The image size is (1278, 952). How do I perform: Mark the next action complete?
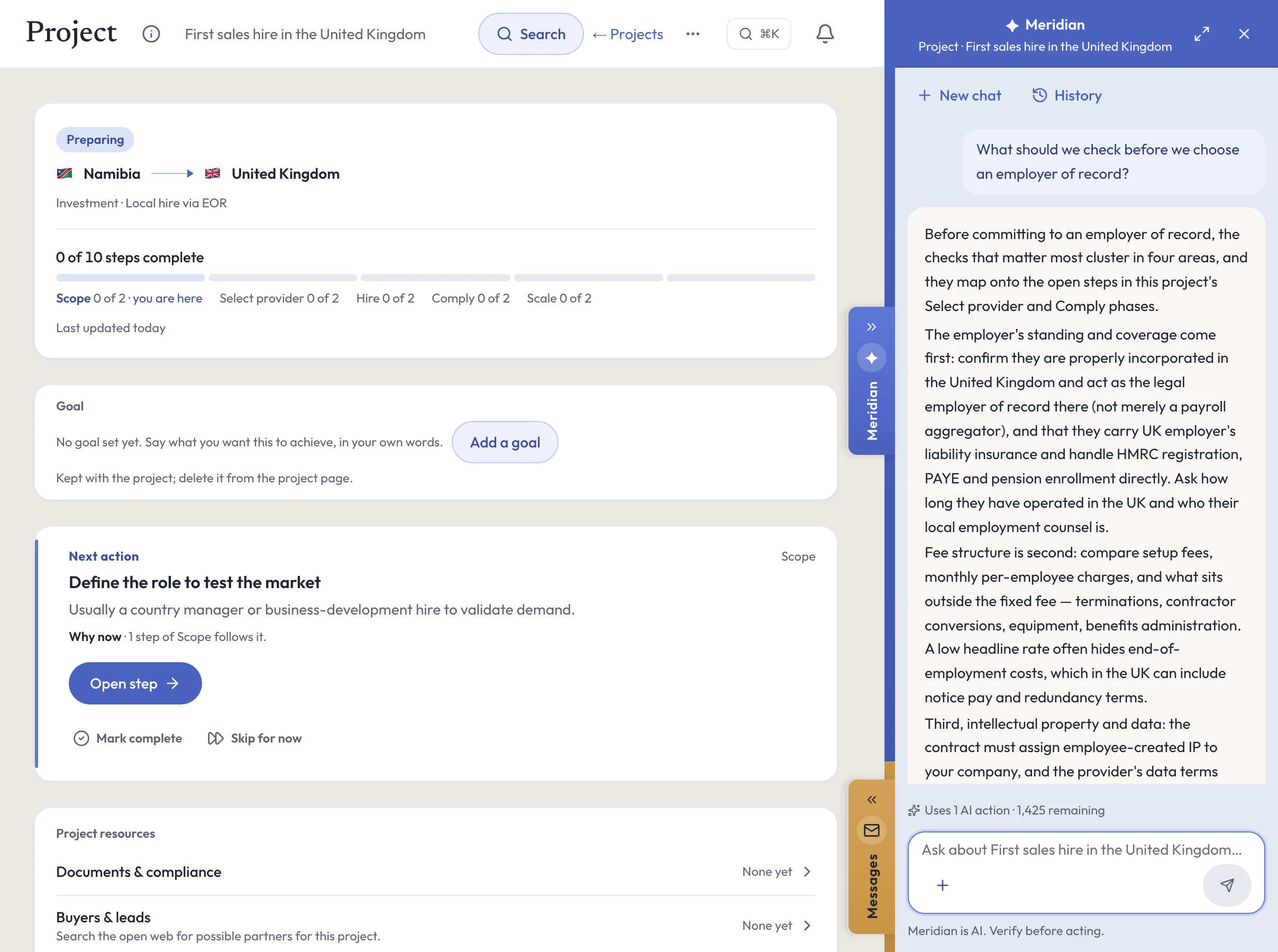pos(128,738)
